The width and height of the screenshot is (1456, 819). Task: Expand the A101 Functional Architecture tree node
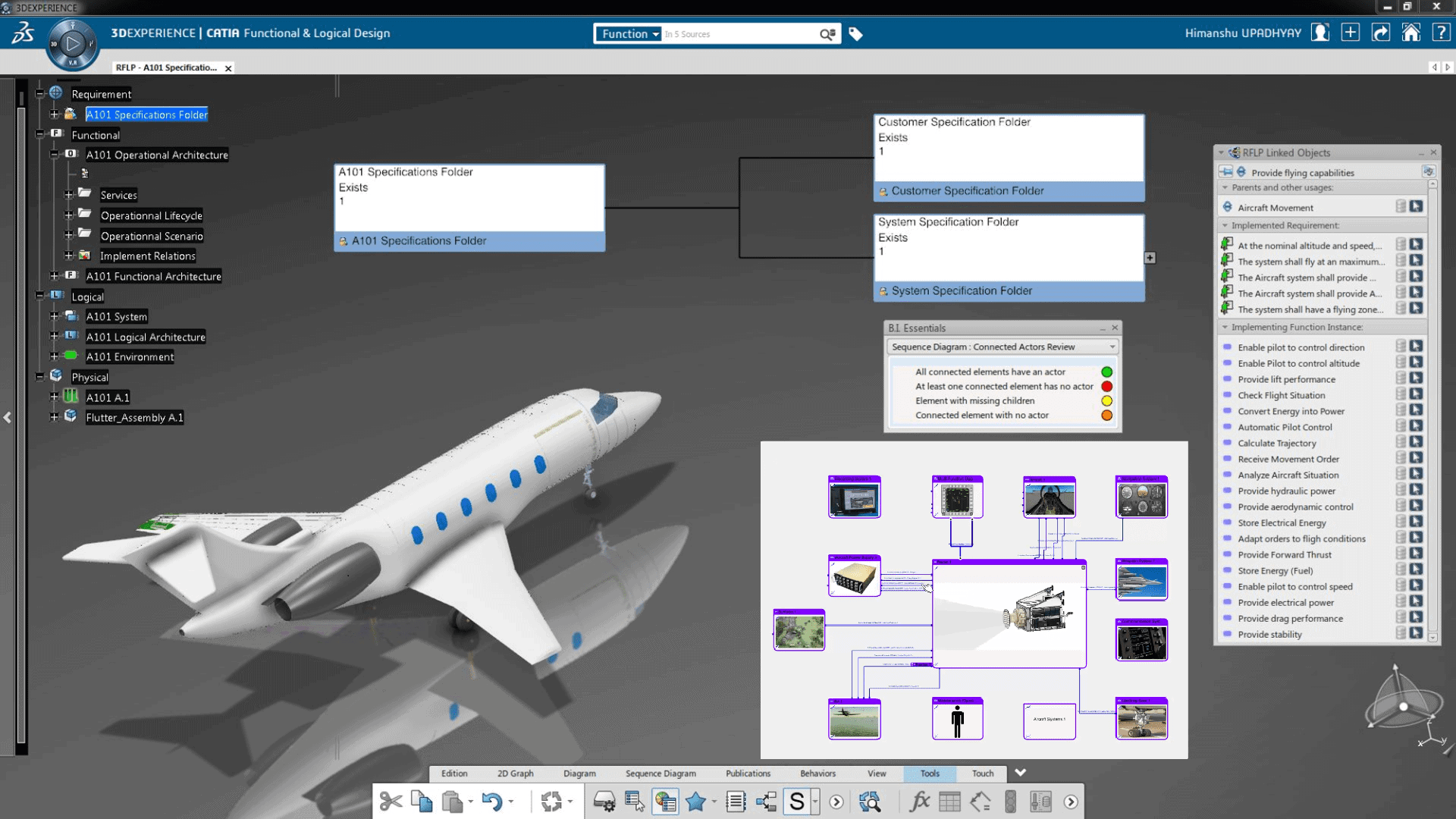pos(54,276)
